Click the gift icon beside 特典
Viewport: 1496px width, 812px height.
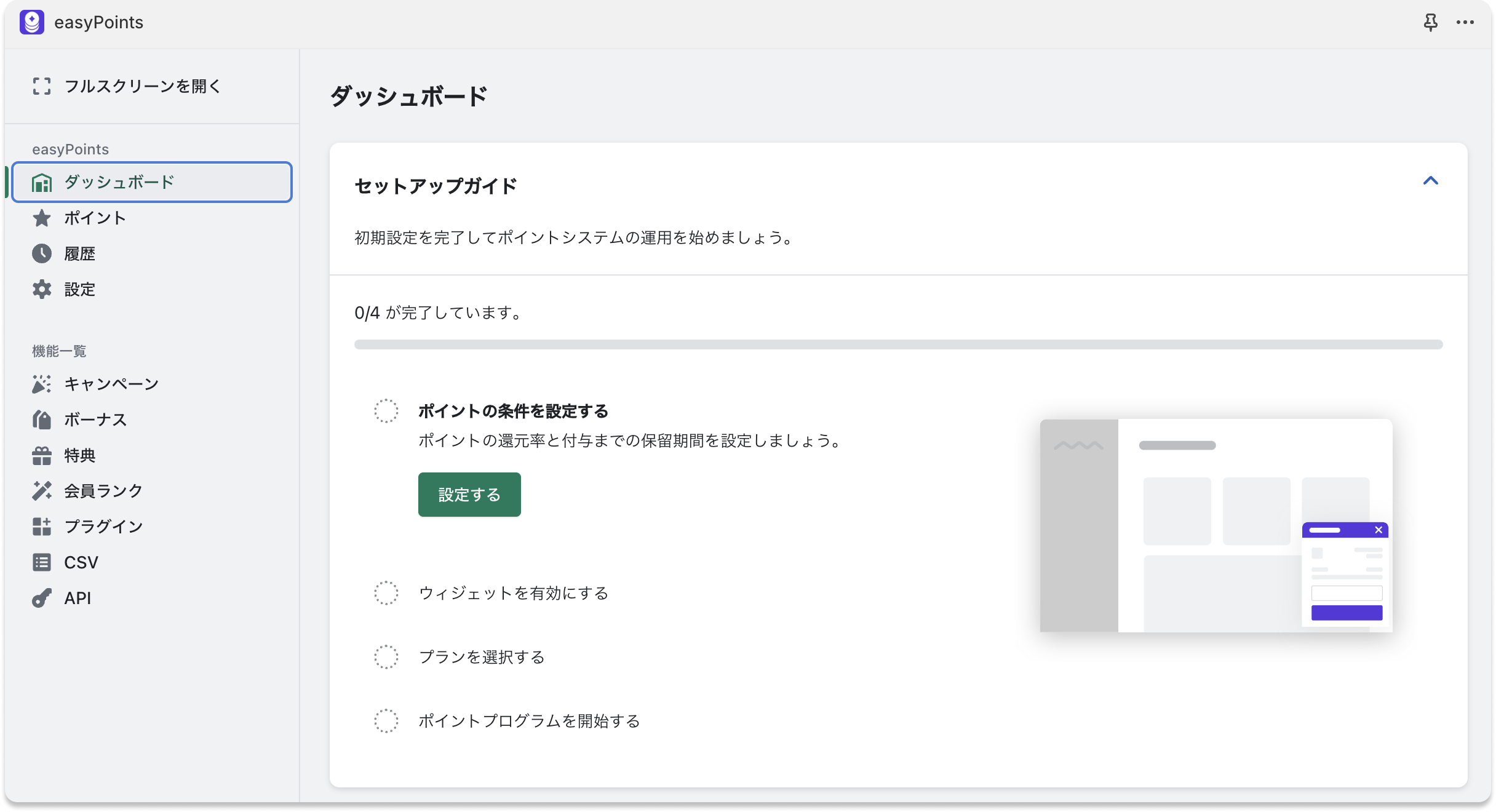click(x=42, y=455)
